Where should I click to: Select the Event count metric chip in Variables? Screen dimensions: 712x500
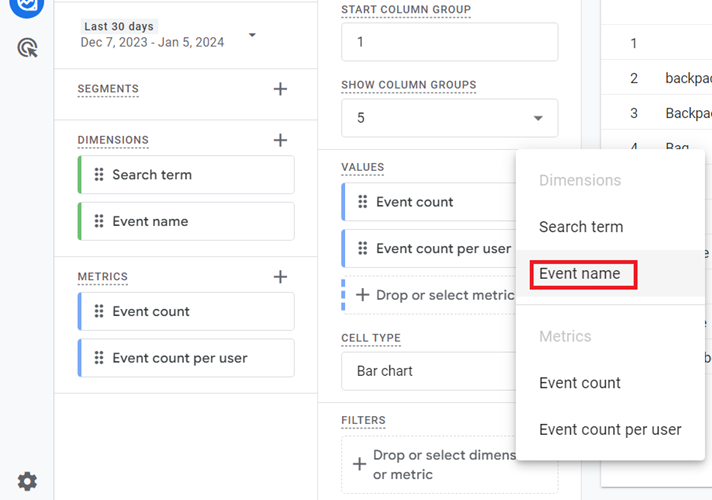pos(186,312)
